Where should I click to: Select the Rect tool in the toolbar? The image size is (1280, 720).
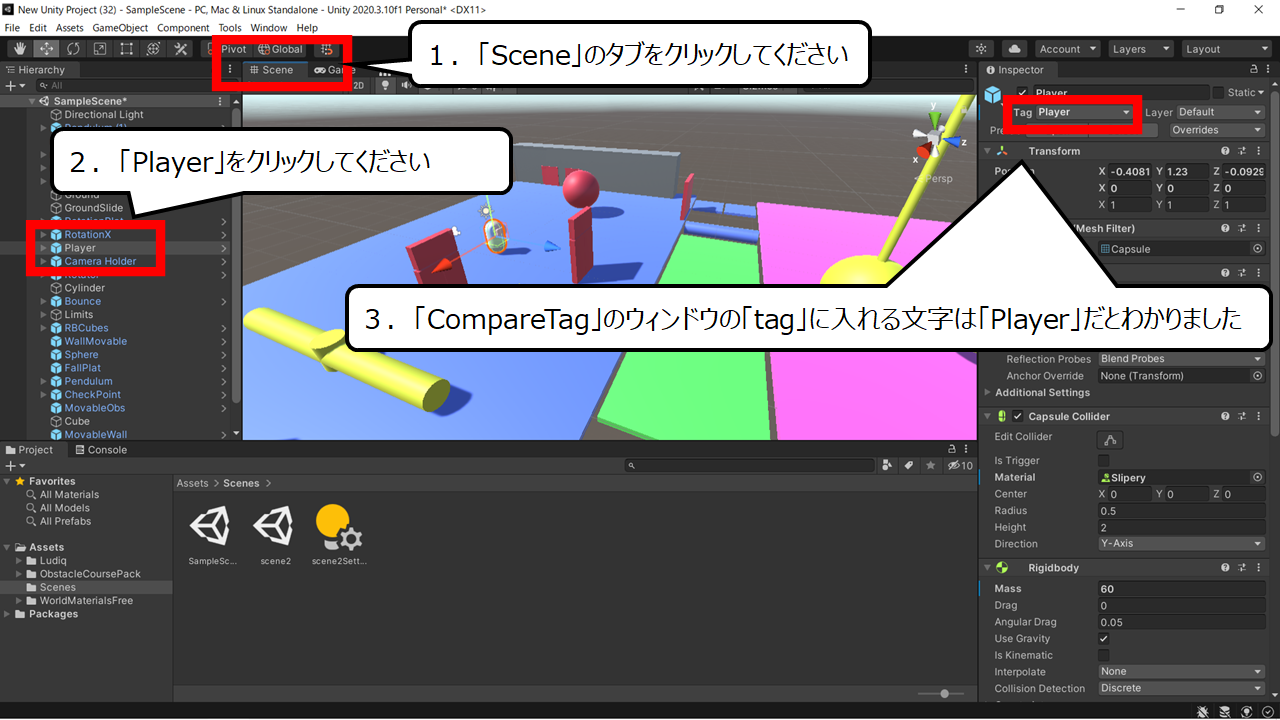point(127,49)
